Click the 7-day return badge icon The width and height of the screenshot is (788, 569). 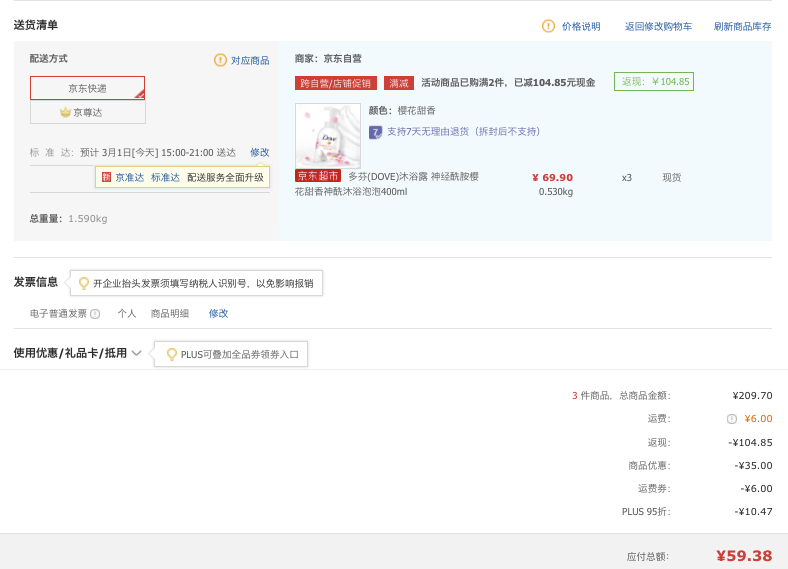point(375,132)
